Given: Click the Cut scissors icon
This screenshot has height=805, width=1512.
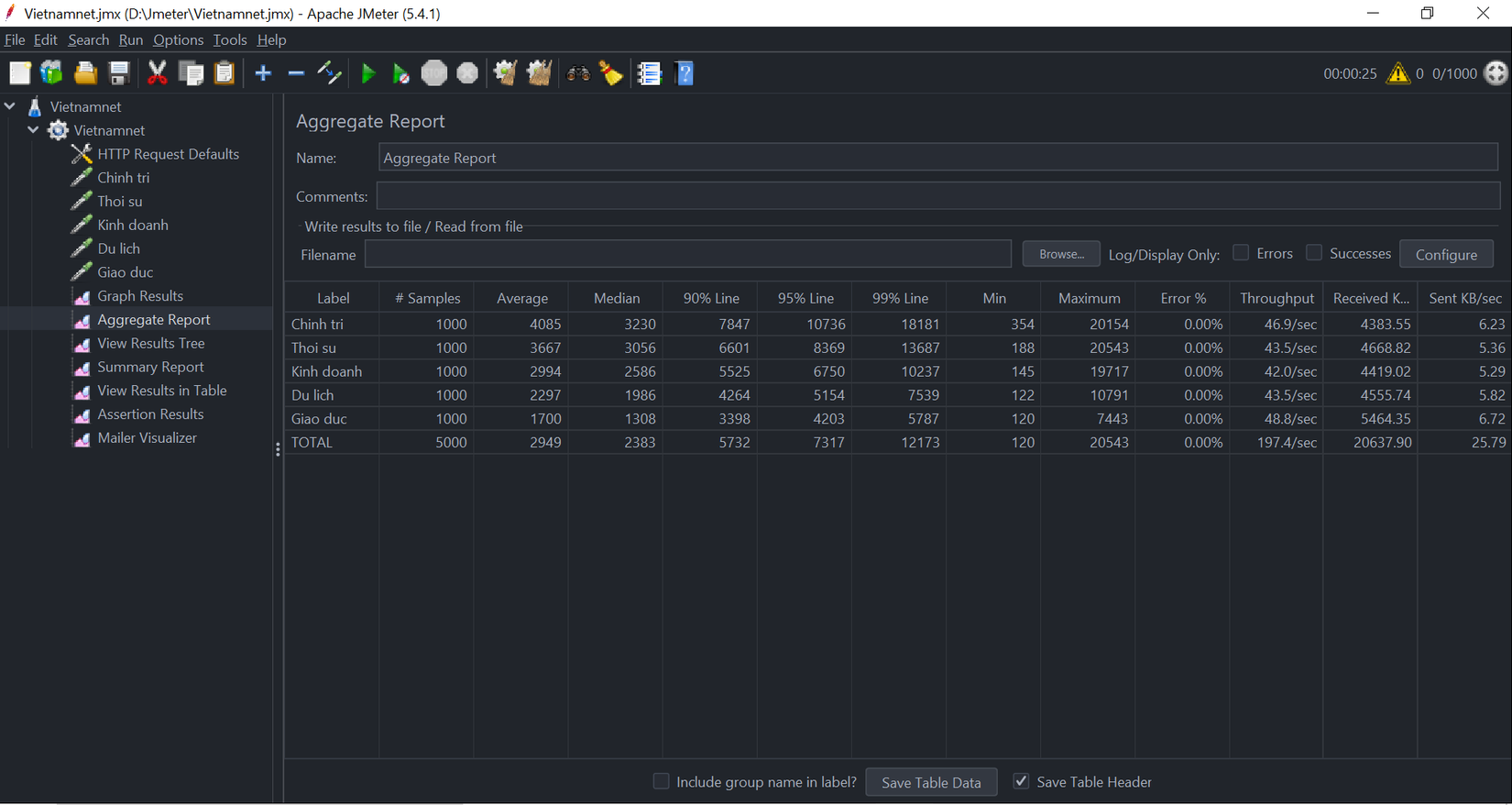Looking at the screenshot, I should point(158,73).
